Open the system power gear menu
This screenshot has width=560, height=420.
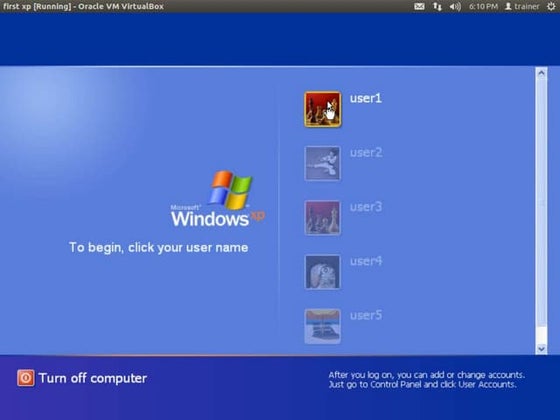click(551, 6)
